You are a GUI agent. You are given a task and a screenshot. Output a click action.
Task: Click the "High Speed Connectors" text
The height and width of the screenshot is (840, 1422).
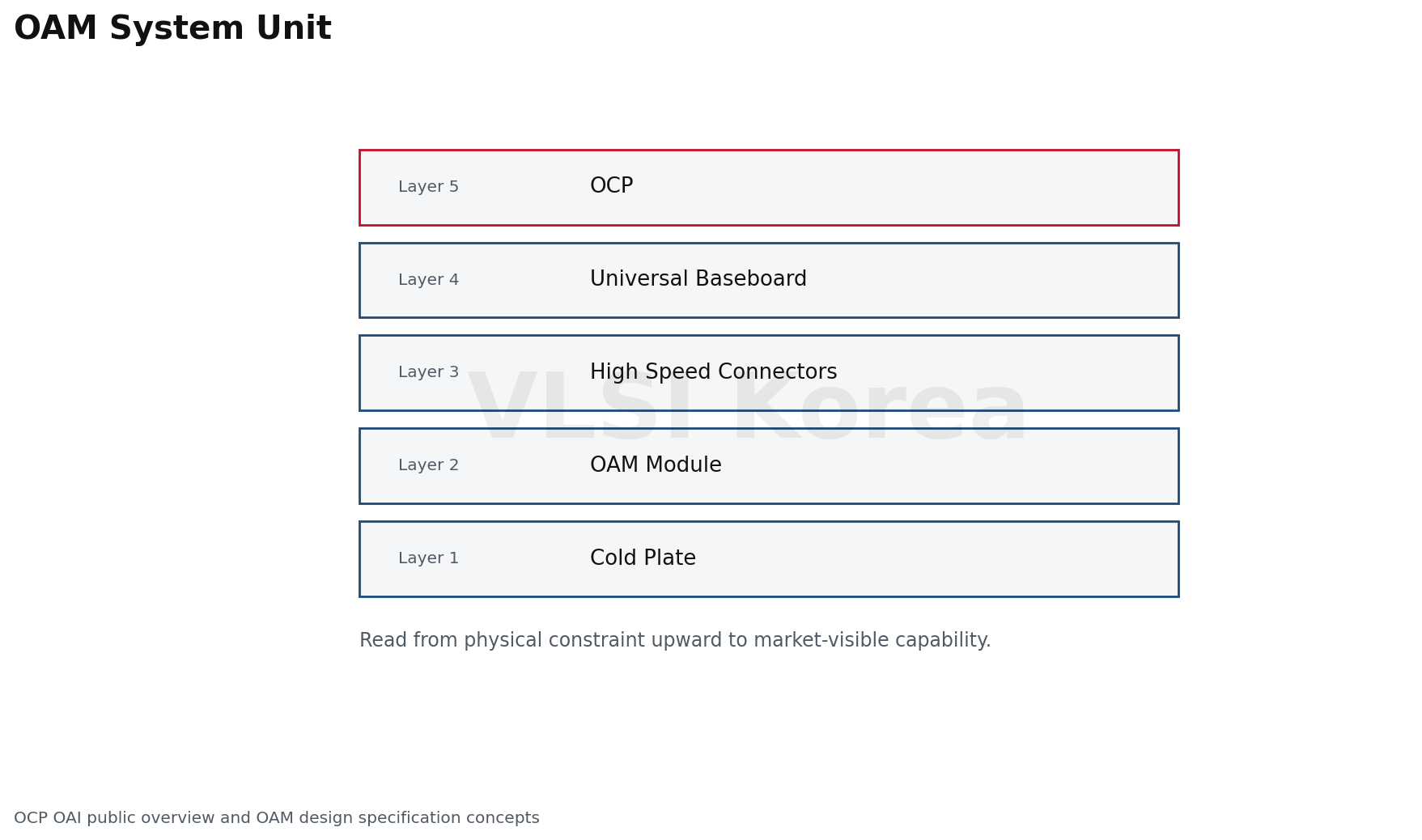[713, 372]
